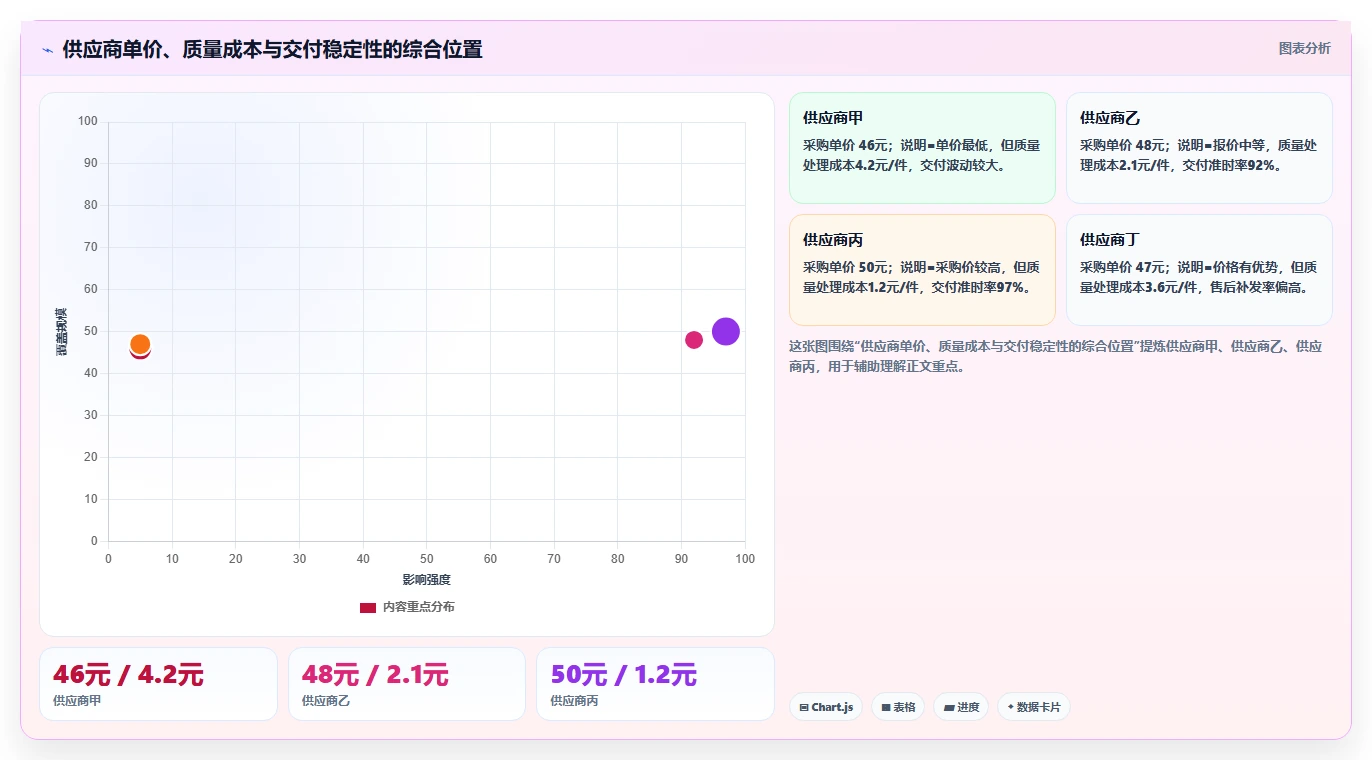Click the 48元 / 2.1元 stat card
Viewport: 1372px width, 760px height.
(x=407, y=684)
